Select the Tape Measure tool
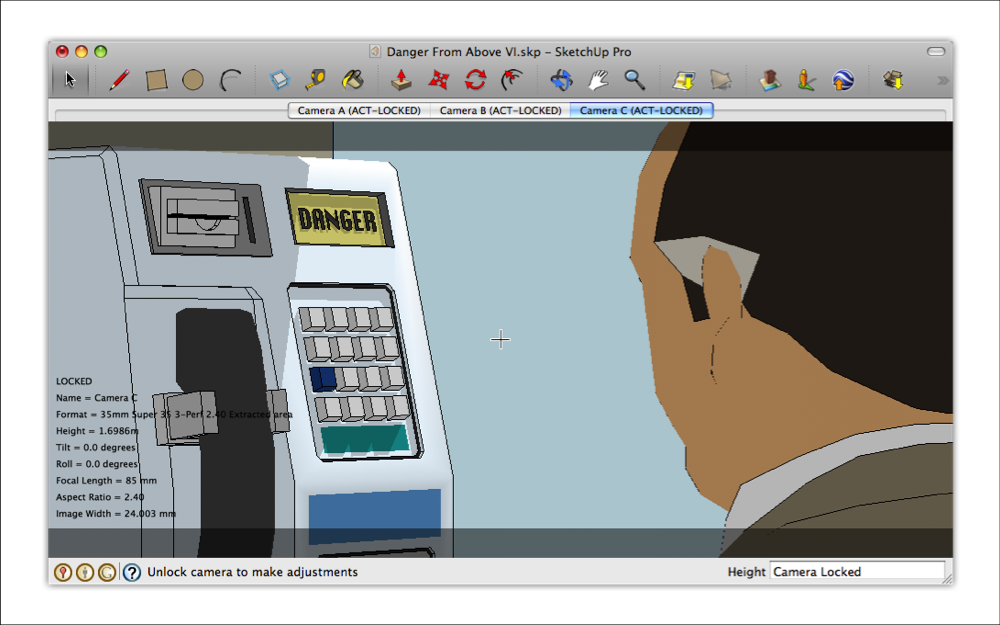This screenshot has height=625, width=1000. click(316, 80)
